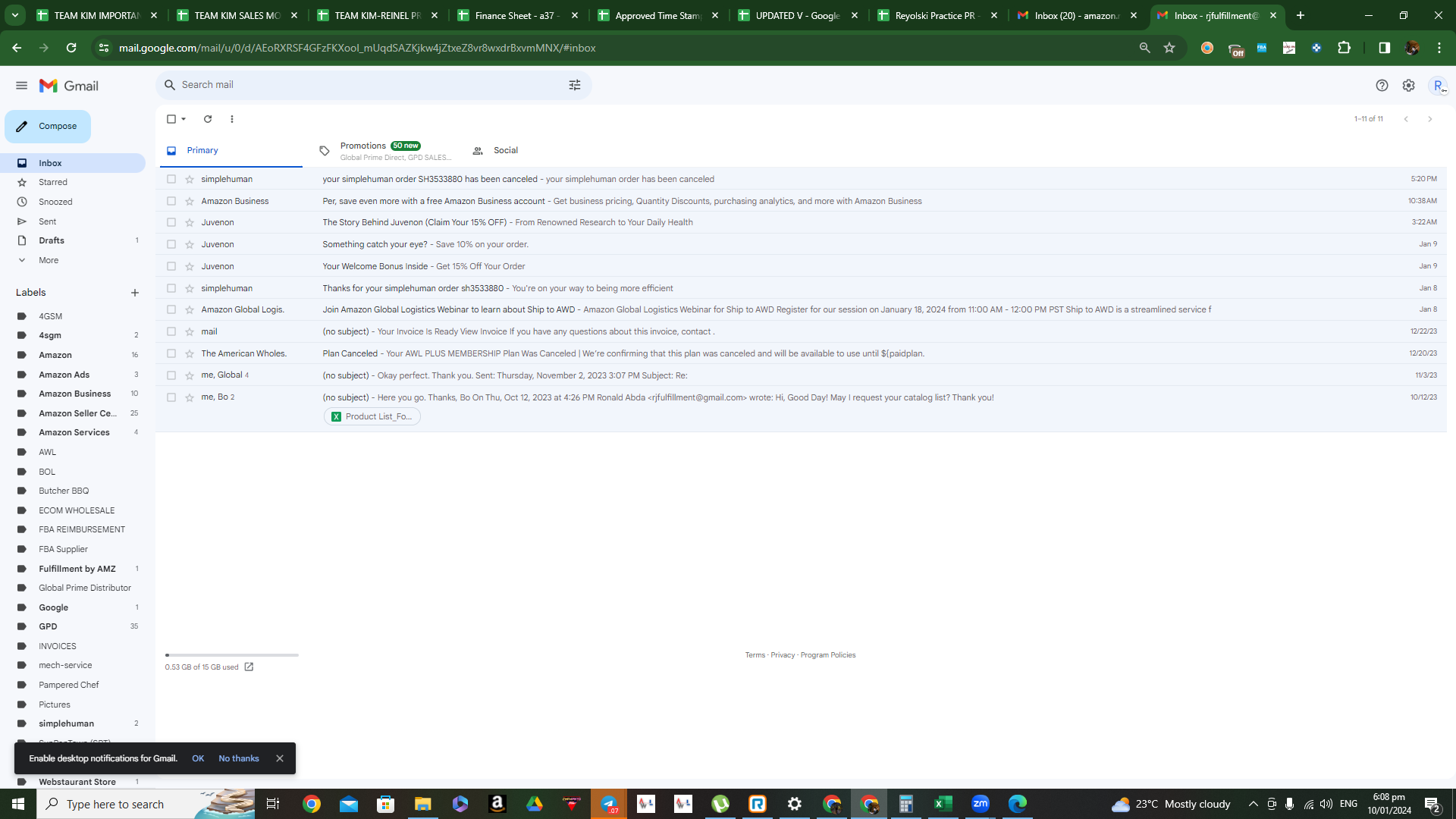Dismiss the desktop notifications prompt

(280, 758)
